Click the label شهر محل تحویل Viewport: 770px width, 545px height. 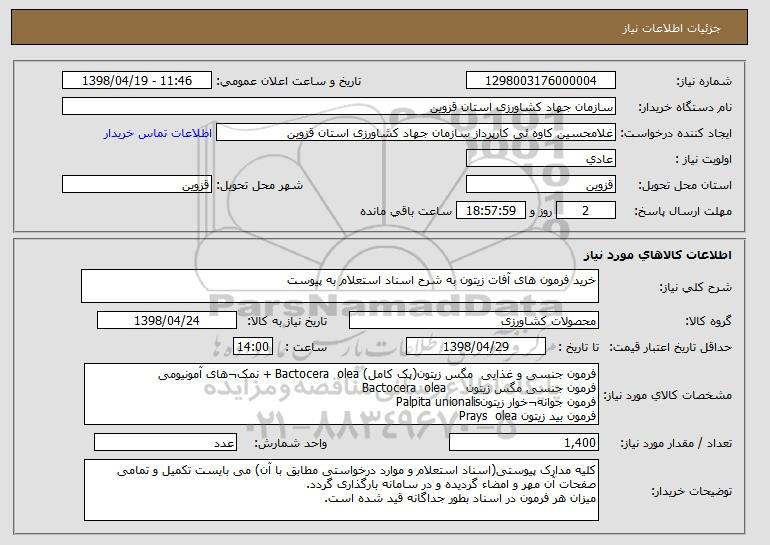[x=260, y=185]
